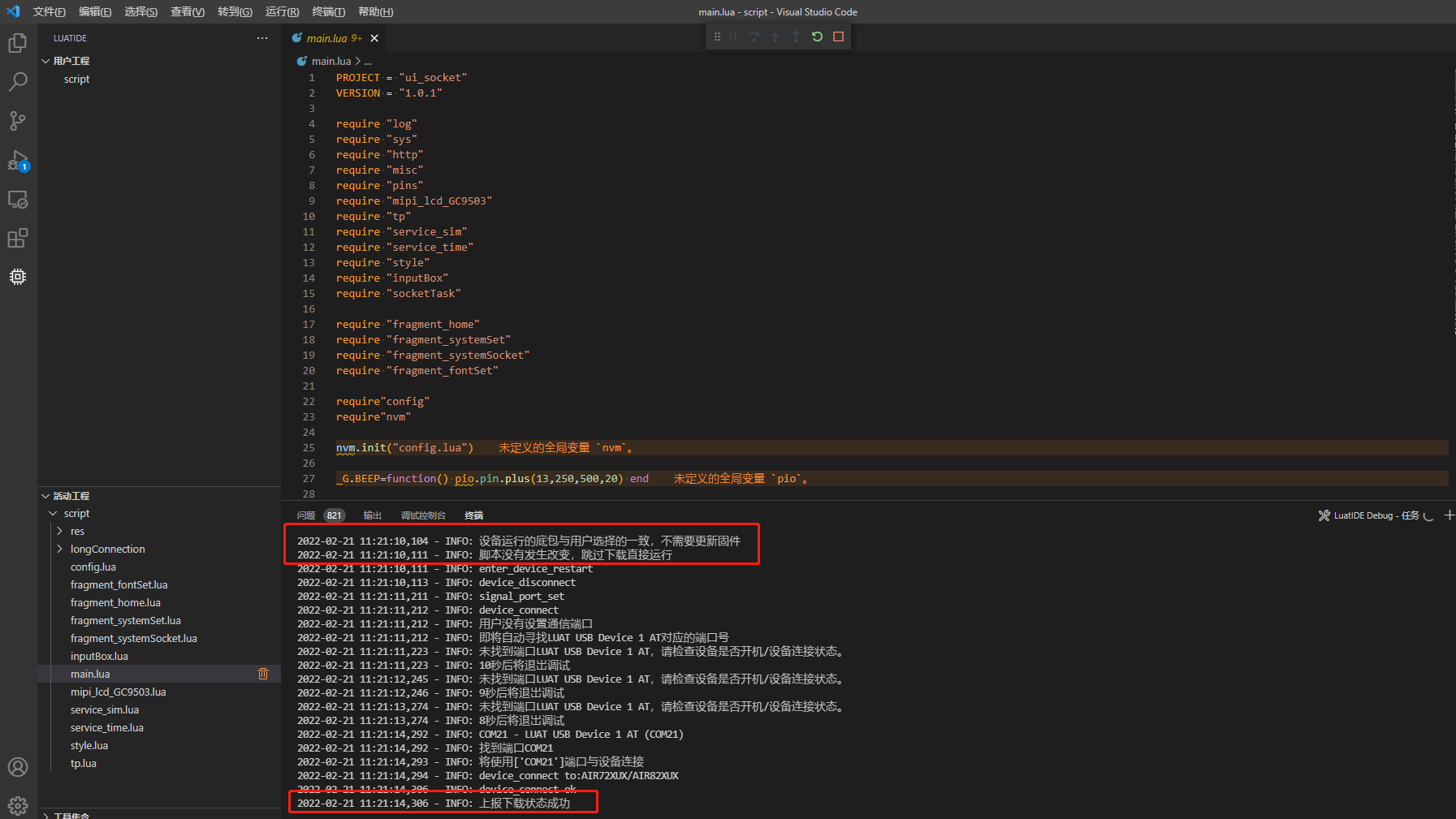Close the main.lua editor tab
This screenshot has width=1456, height=819.
[x=374, y=38]
